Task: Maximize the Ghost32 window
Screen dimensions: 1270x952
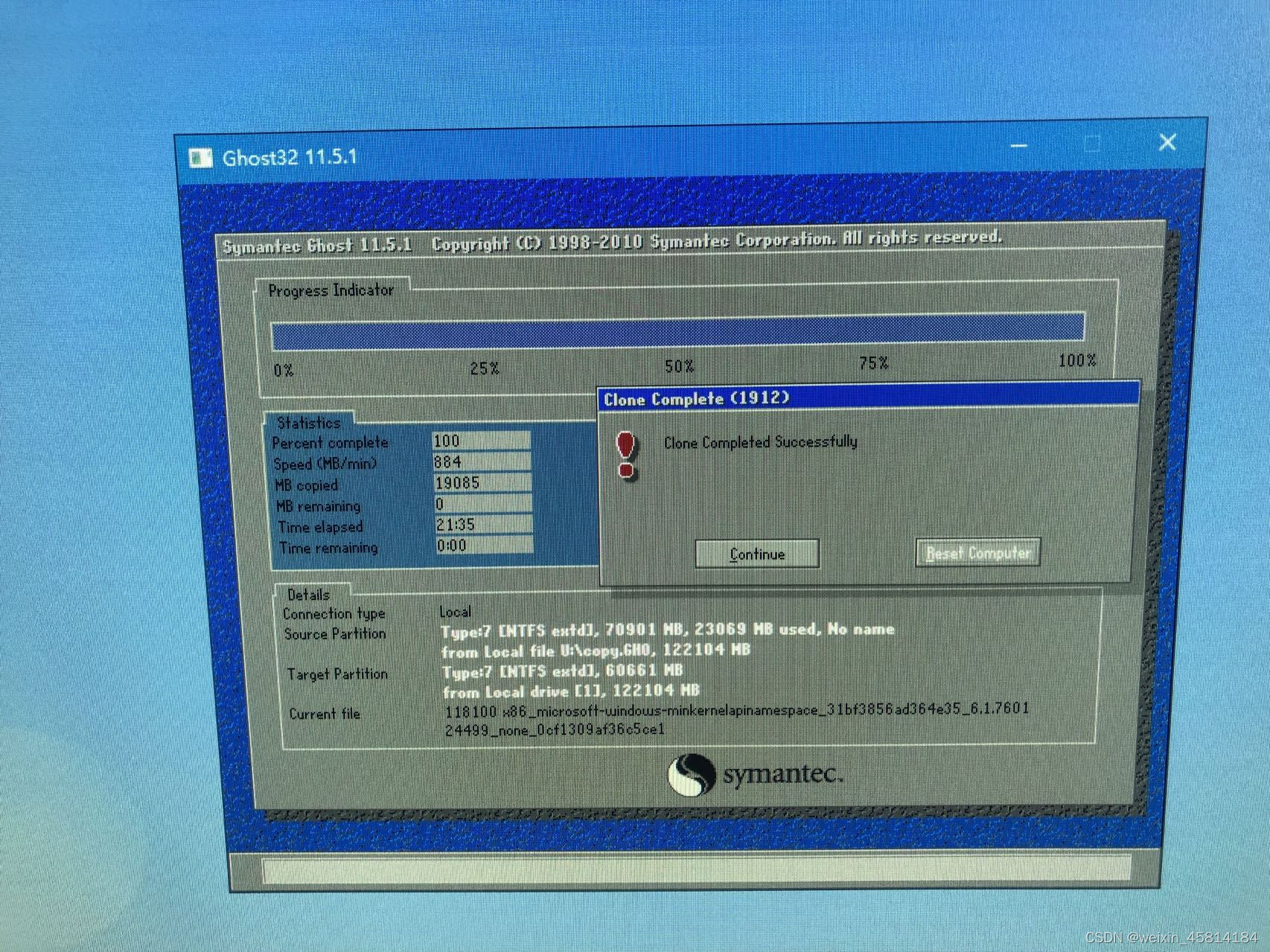Action: (1092, 144)
